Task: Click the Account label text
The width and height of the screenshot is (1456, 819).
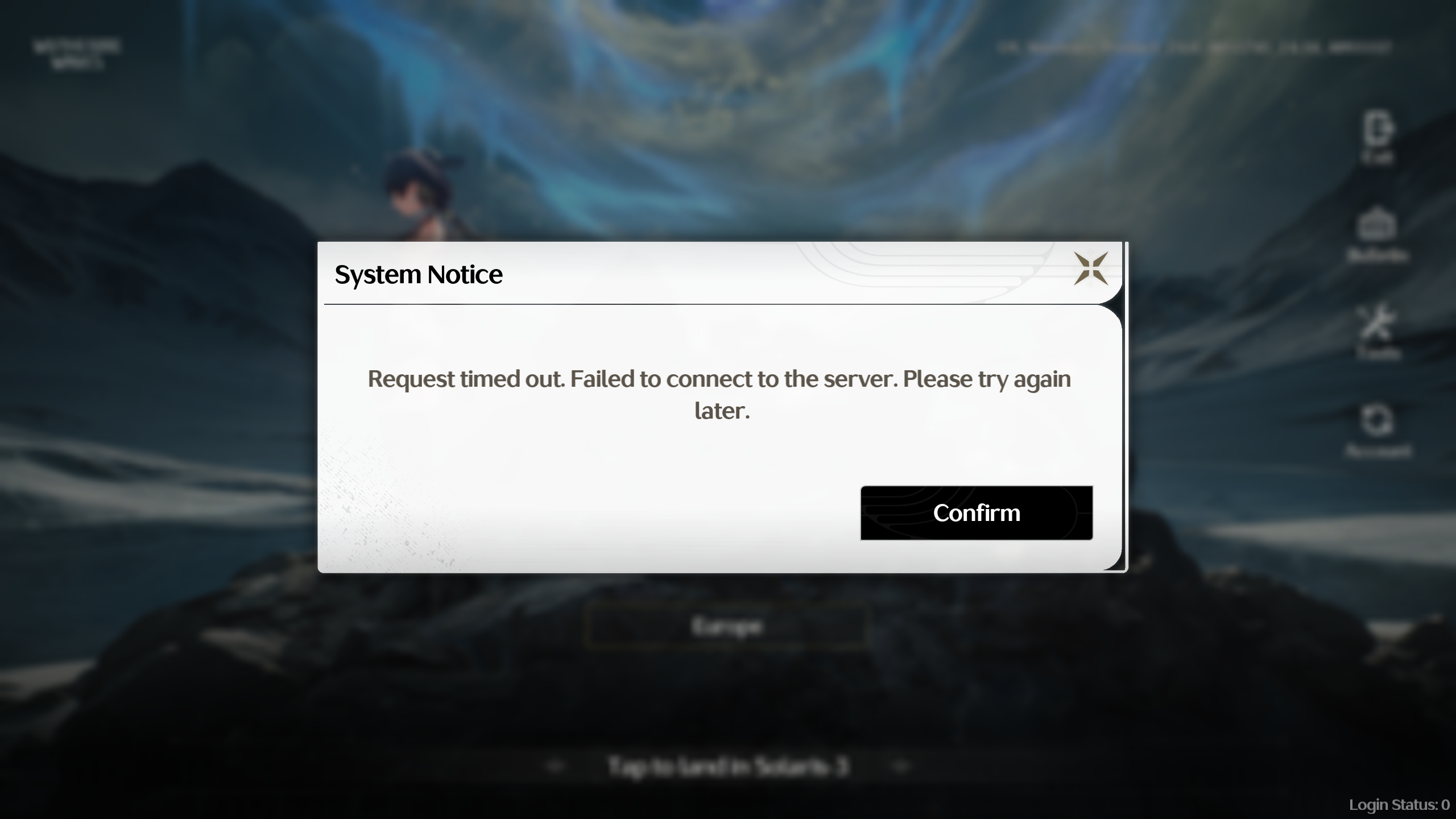Action: point(1378,452)
